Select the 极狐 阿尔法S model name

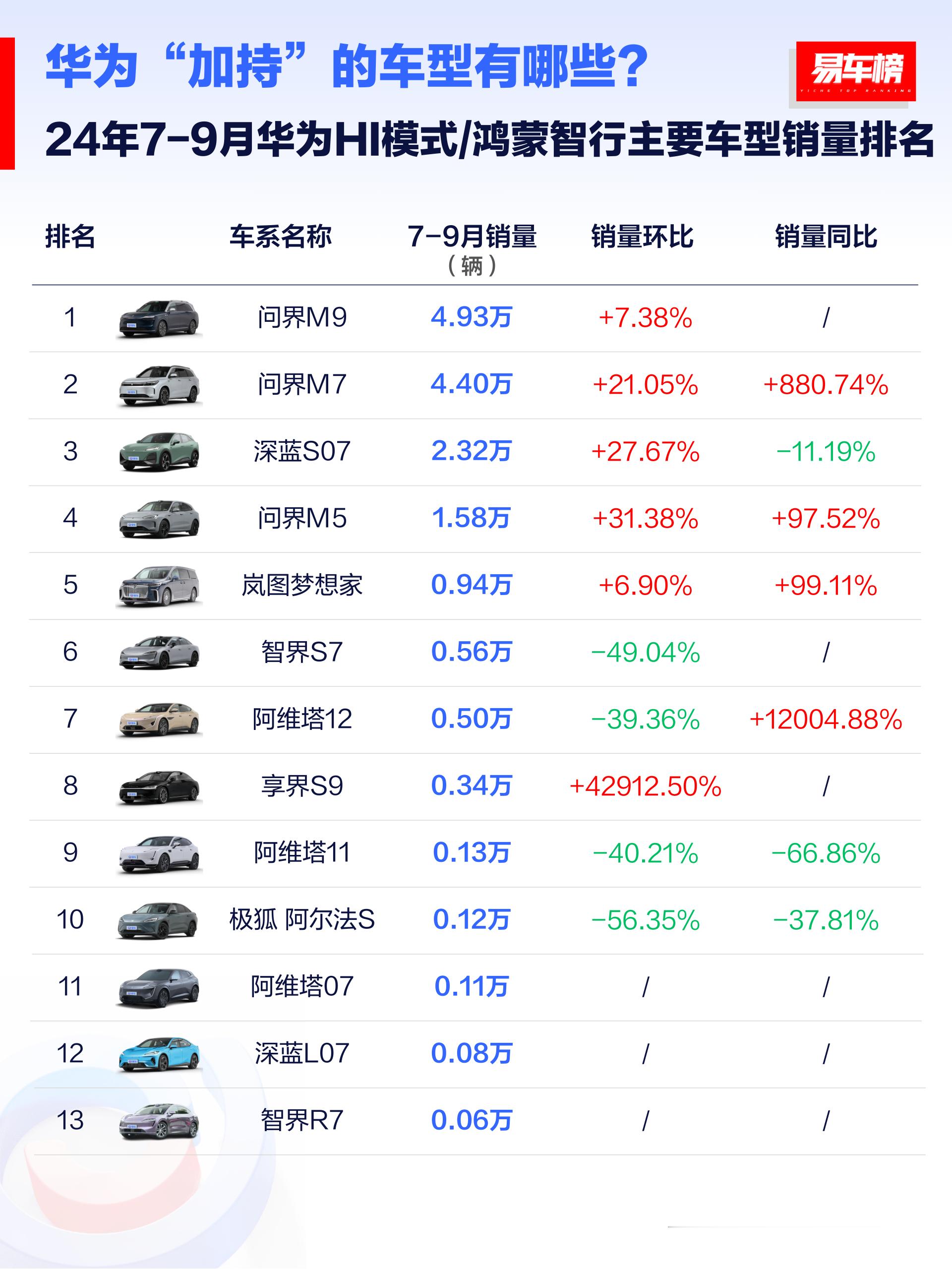[302, 919]
